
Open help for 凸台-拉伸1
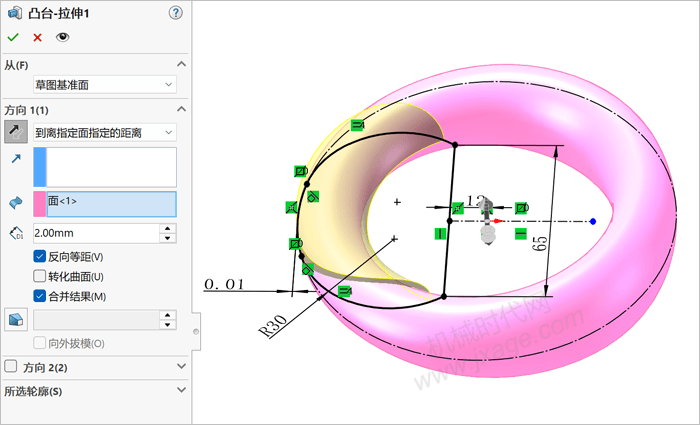(x=175, y=12)
